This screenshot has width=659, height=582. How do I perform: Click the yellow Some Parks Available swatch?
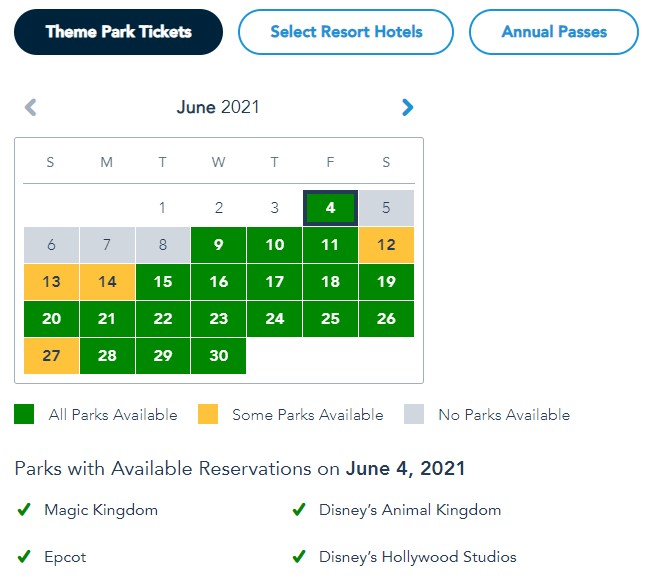[208, 414]
